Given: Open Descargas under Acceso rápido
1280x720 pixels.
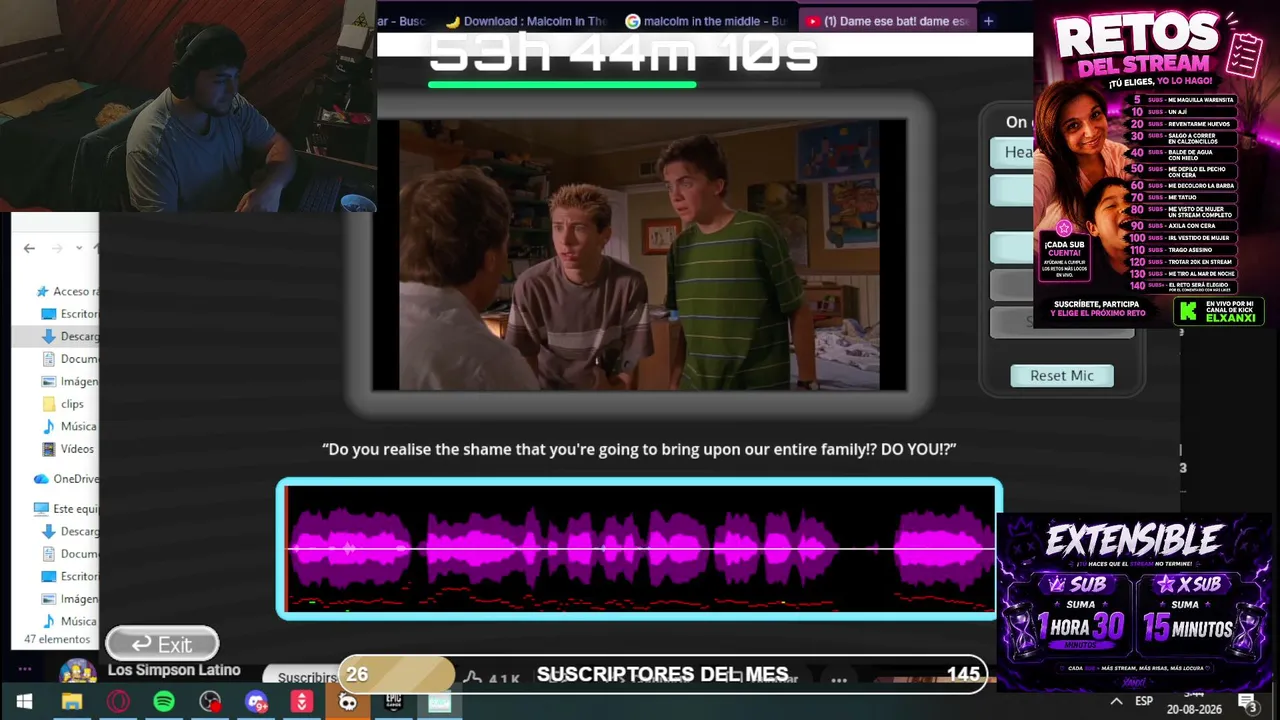Looking at the screenshot, I should [70, 336].
